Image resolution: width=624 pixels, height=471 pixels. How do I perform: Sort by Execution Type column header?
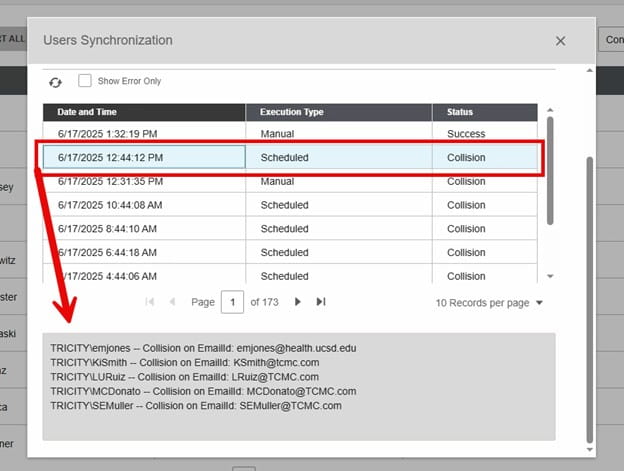pyautogui.click(x=338, y=112)
